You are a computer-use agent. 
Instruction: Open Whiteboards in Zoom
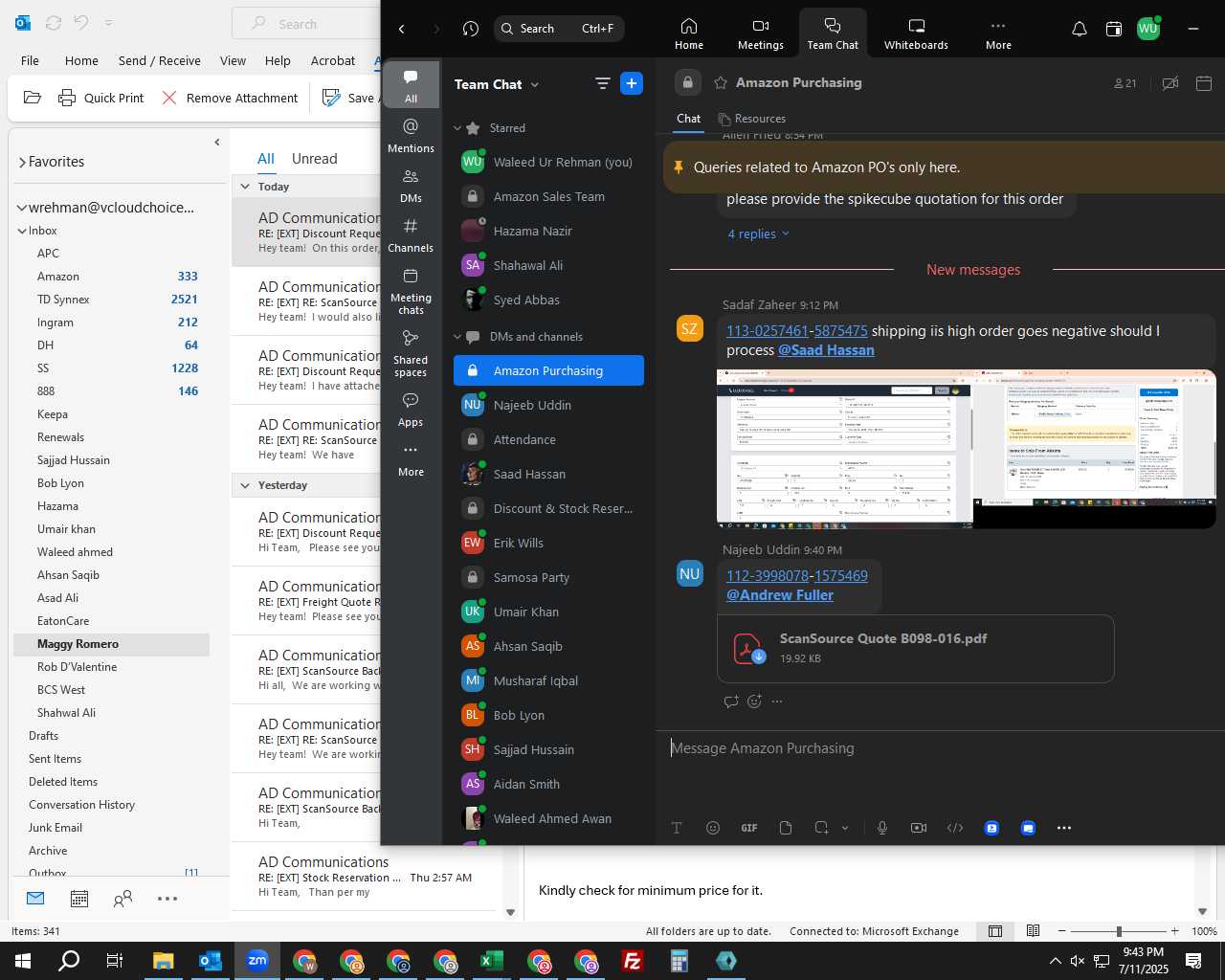[x=916, y=33]
